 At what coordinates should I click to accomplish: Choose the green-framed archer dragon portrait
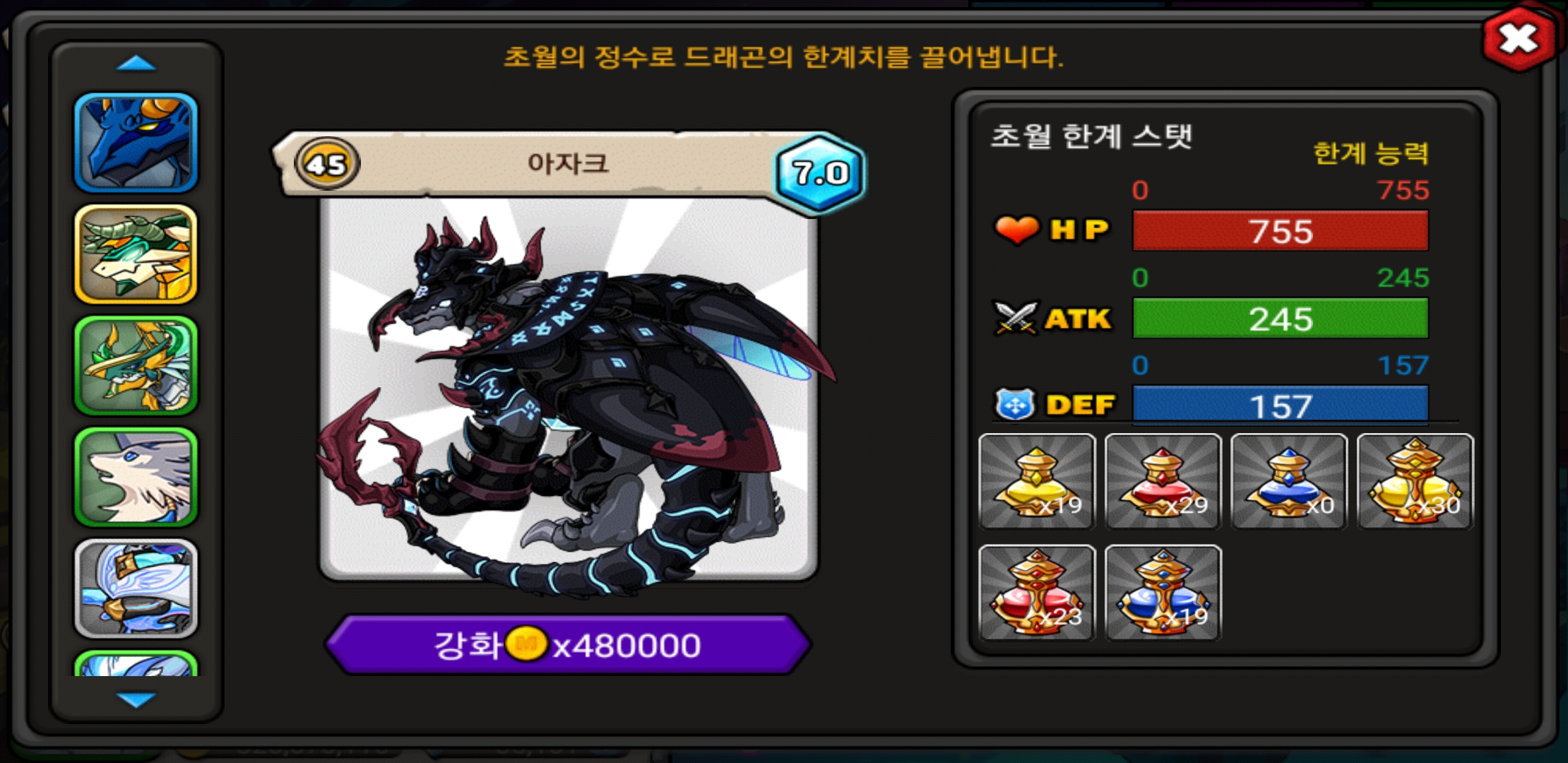(136, 366)
